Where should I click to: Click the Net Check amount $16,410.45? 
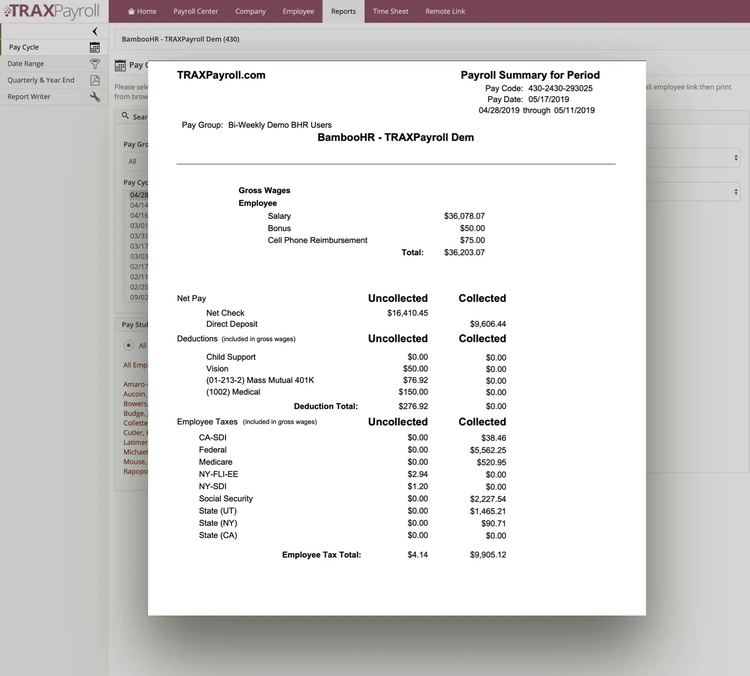(408, 313)
